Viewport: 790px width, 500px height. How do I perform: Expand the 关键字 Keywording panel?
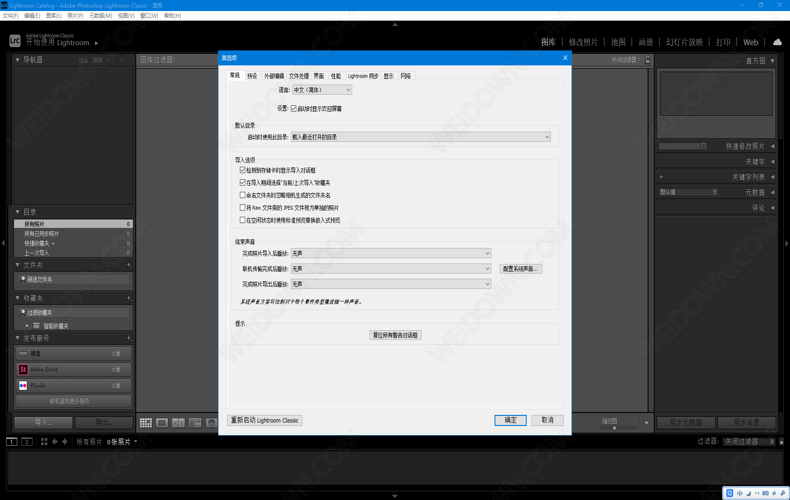(x=772, y=162)
